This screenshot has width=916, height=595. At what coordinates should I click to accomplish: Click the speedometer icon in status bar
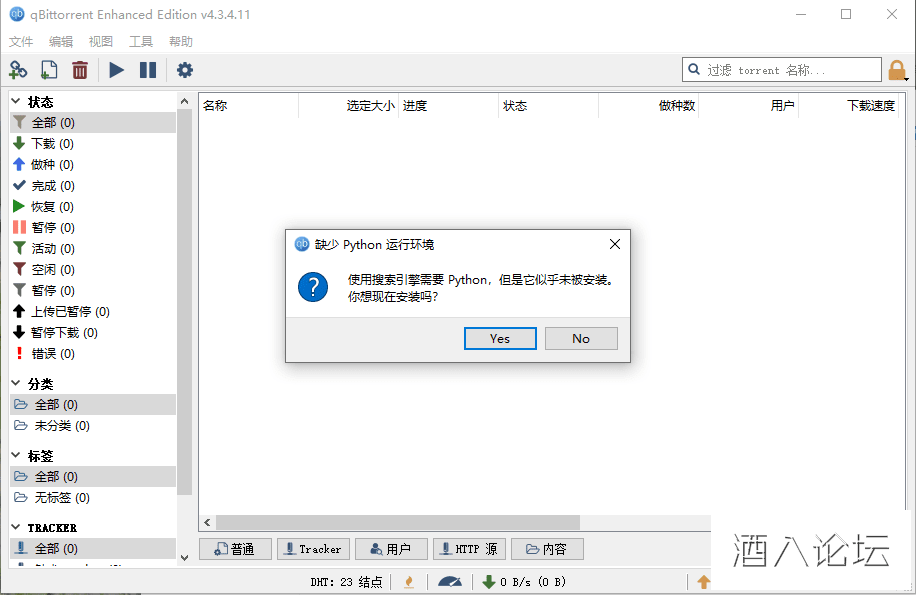tap(450, 582)
